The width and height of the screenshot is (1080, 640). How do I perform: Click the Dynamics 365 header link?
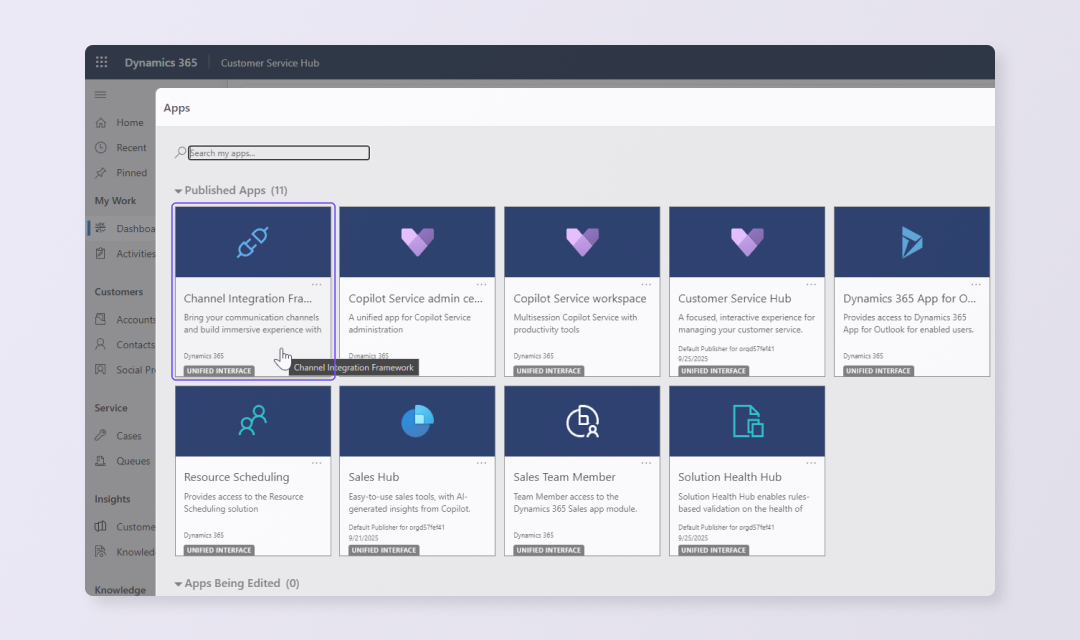[160, 63]
